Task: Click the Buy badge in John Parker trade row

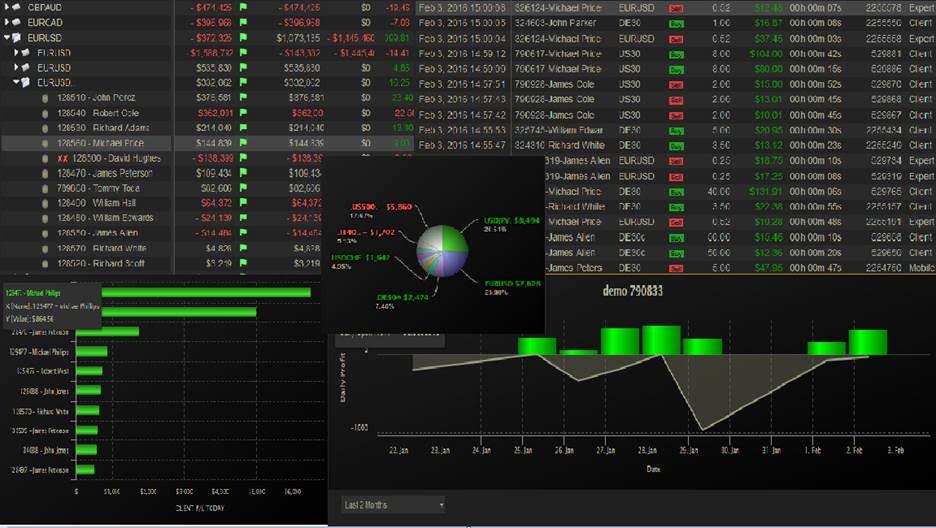Action: click(x=677, y=22)
